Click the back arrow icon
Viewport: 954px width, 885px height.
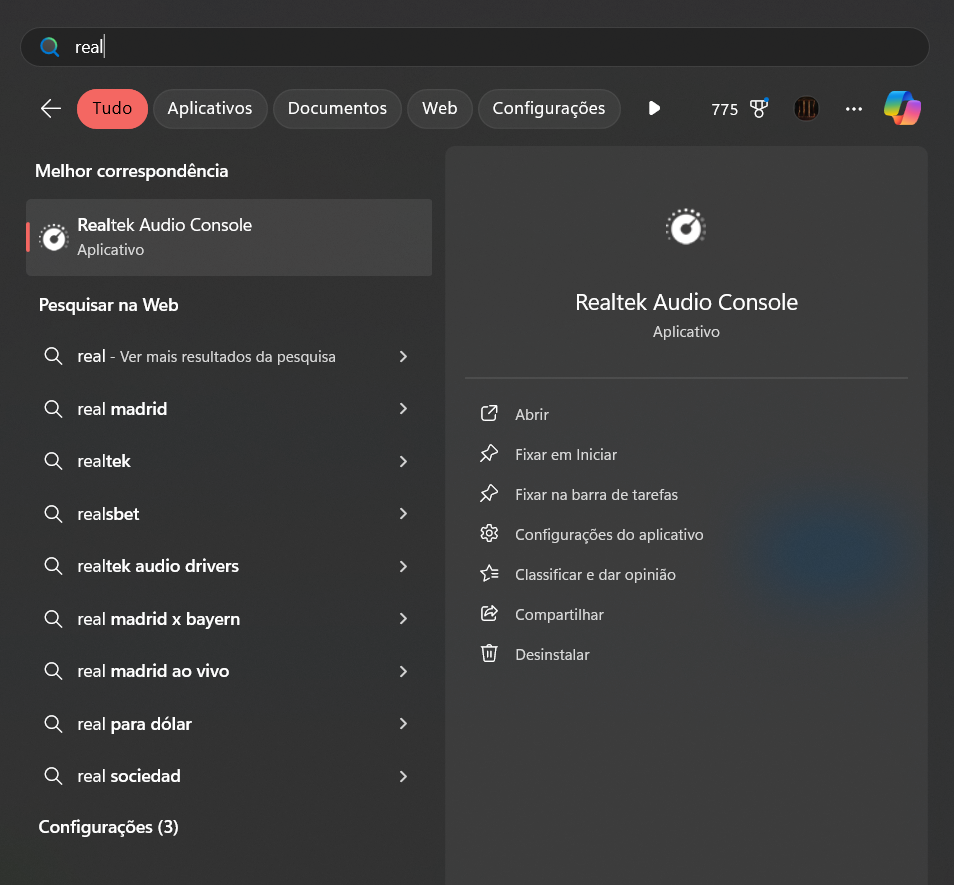(x=51, y=109)
